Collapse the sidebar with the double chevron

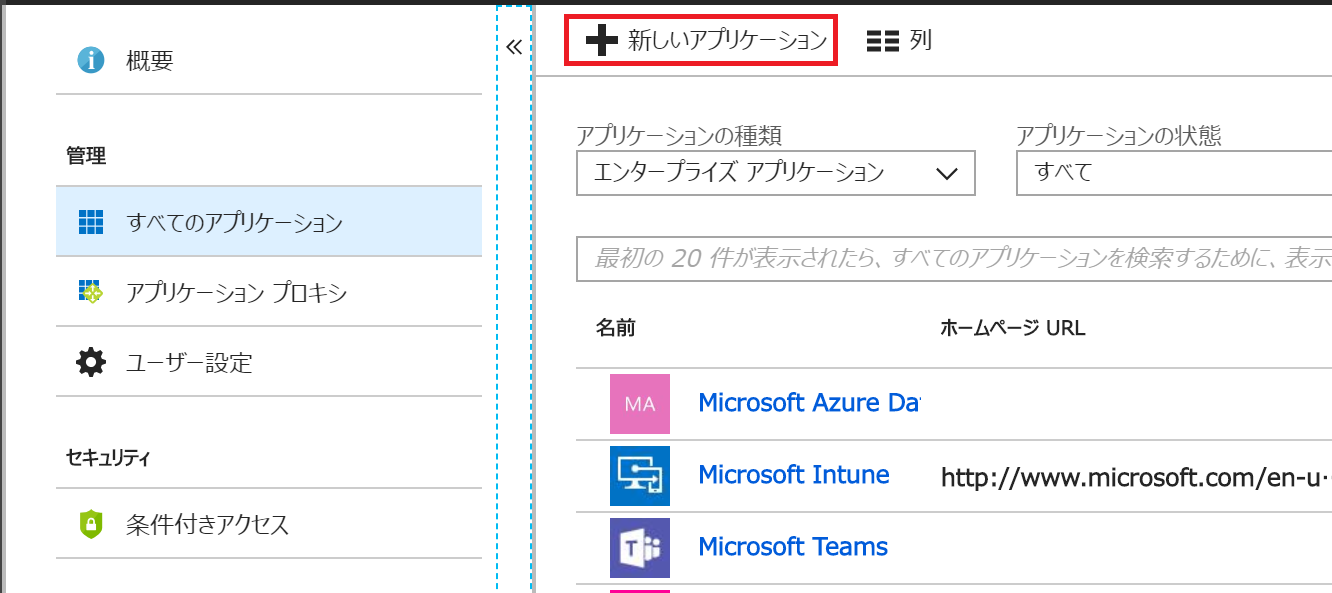[x=514, y=47]
